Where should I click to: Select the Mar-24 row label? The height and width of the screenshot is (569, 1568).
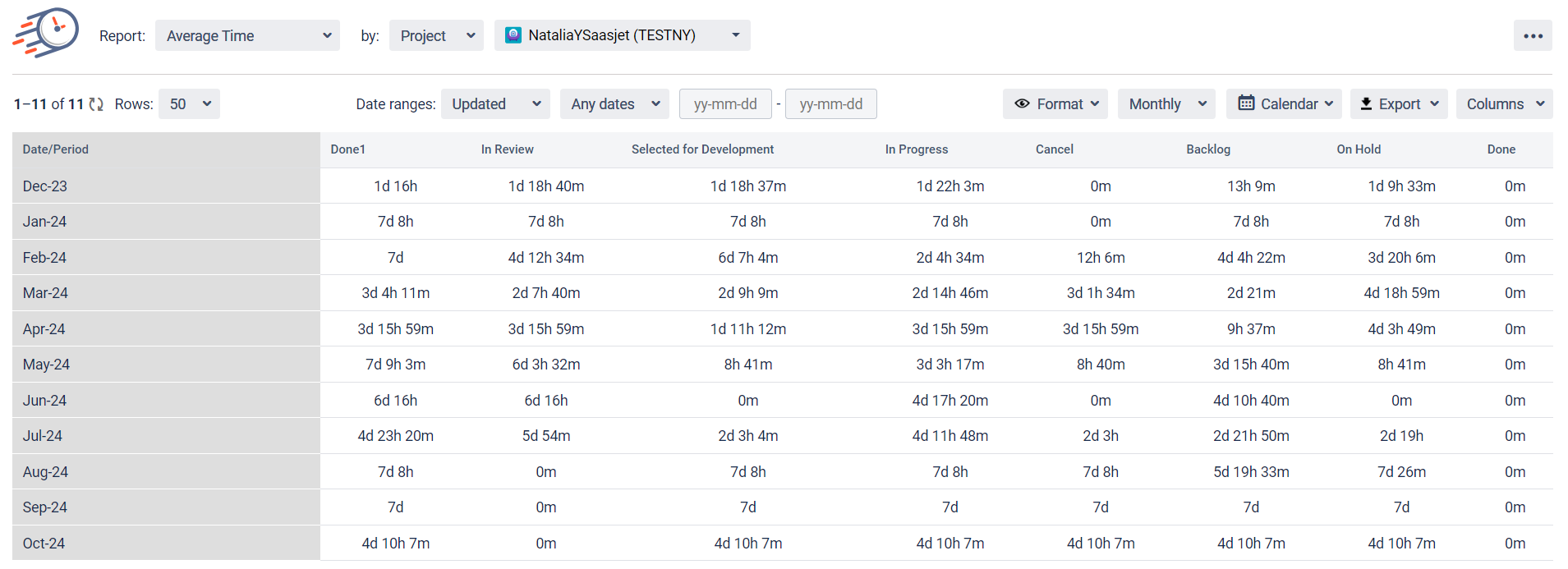tap(46, 293)
